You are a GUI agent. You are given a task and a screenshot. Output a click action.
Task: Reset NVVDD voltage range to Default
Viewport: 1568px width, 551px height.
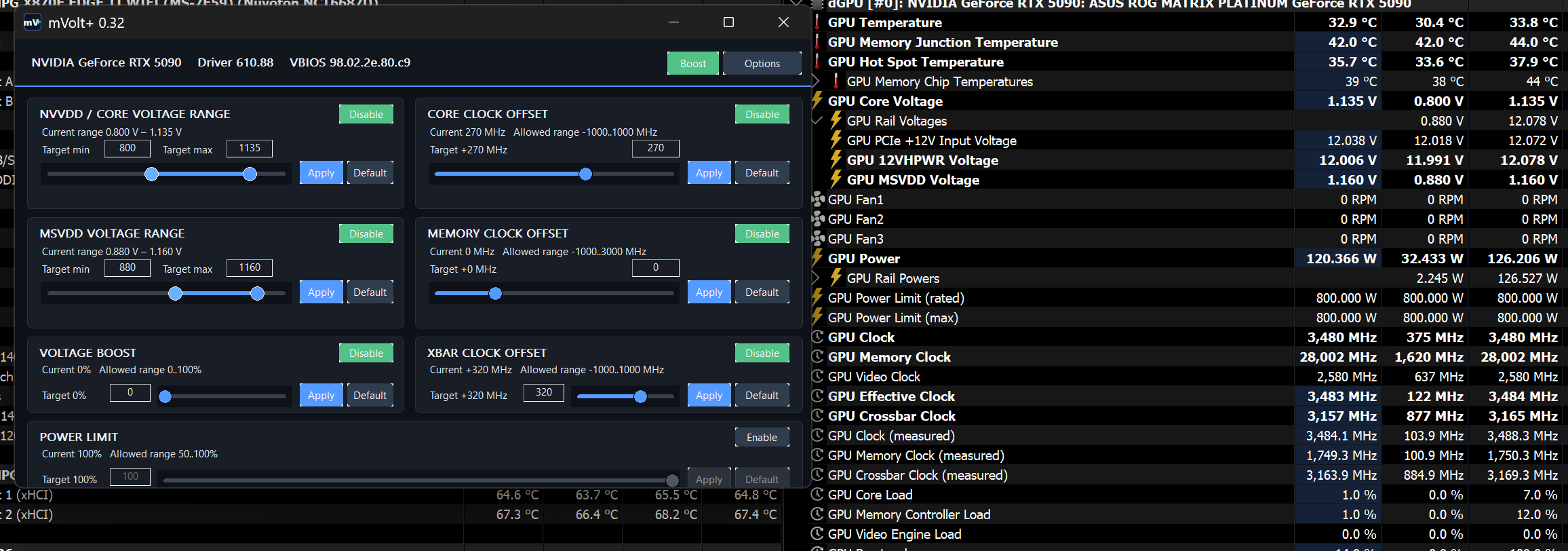point(370,172)
